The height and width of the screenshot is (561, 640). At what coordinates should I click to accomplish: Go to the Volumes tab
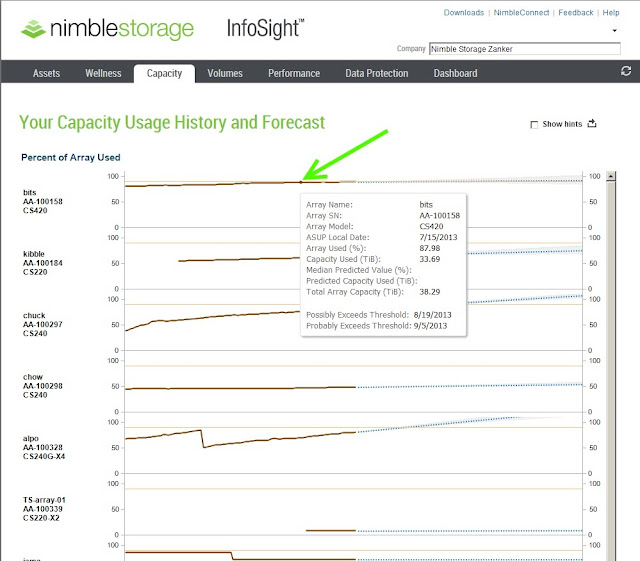point(225,73)
